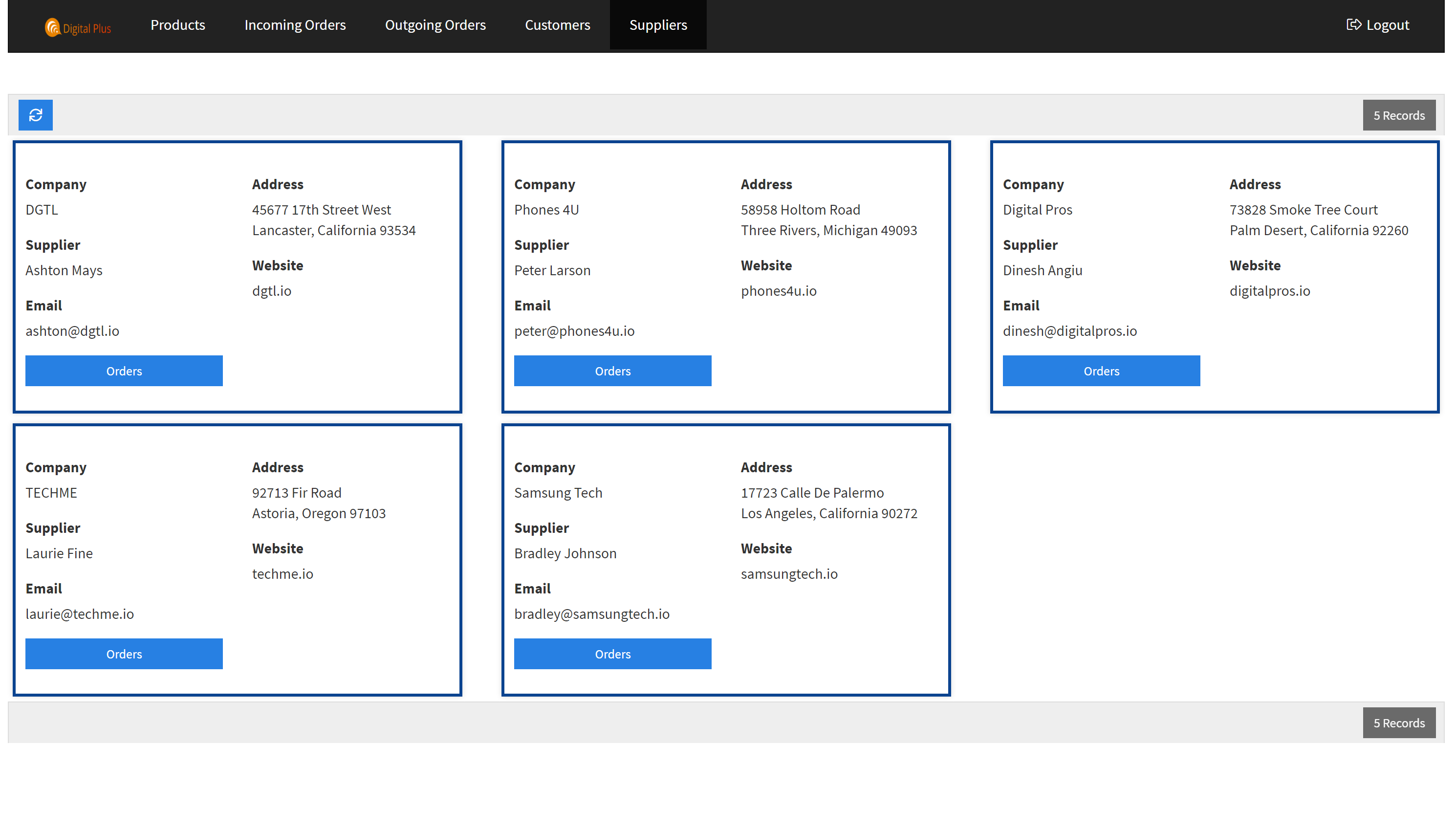Show Orders for TECHME supplier

tap(124, 654)
